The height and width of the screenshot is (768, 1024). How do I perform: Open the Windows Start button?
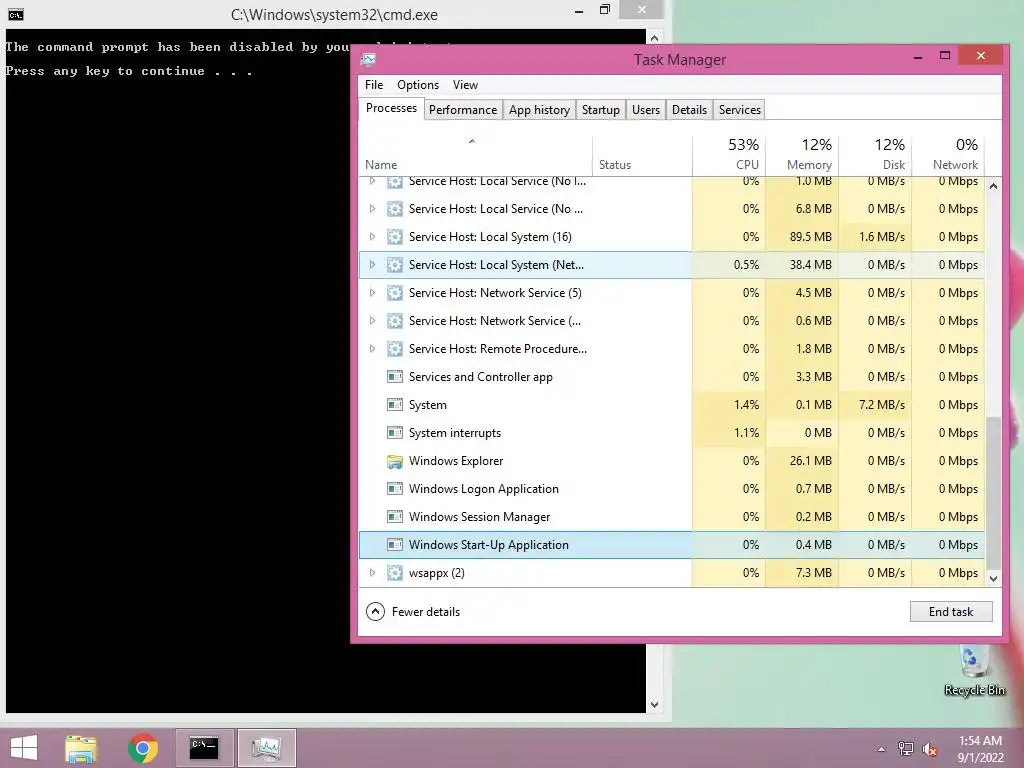tap(24, 748)
